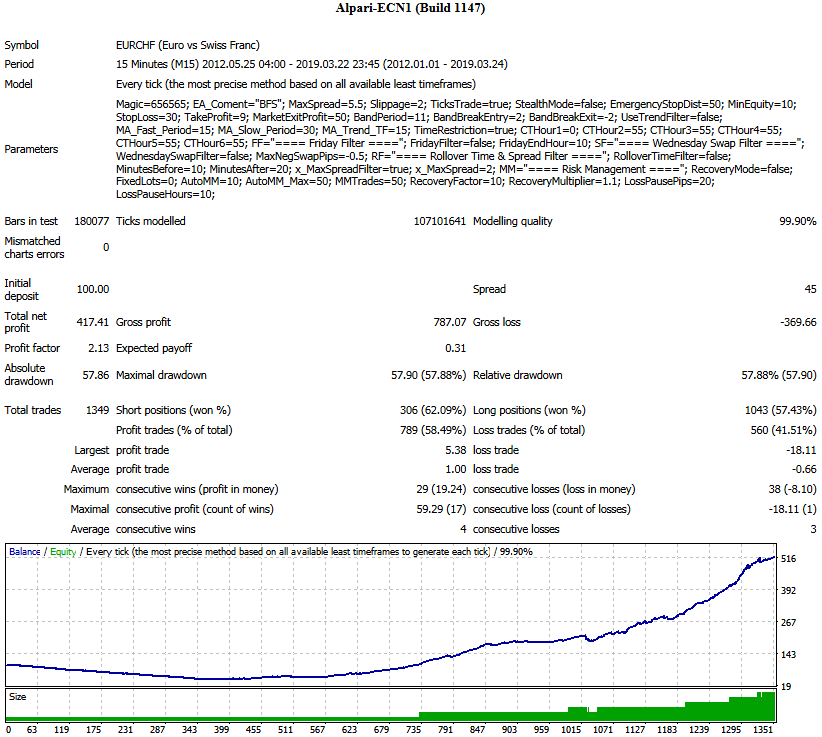822x737 pixels.
Task: Click the Spread value 45
Action: [x=810, y=289]
